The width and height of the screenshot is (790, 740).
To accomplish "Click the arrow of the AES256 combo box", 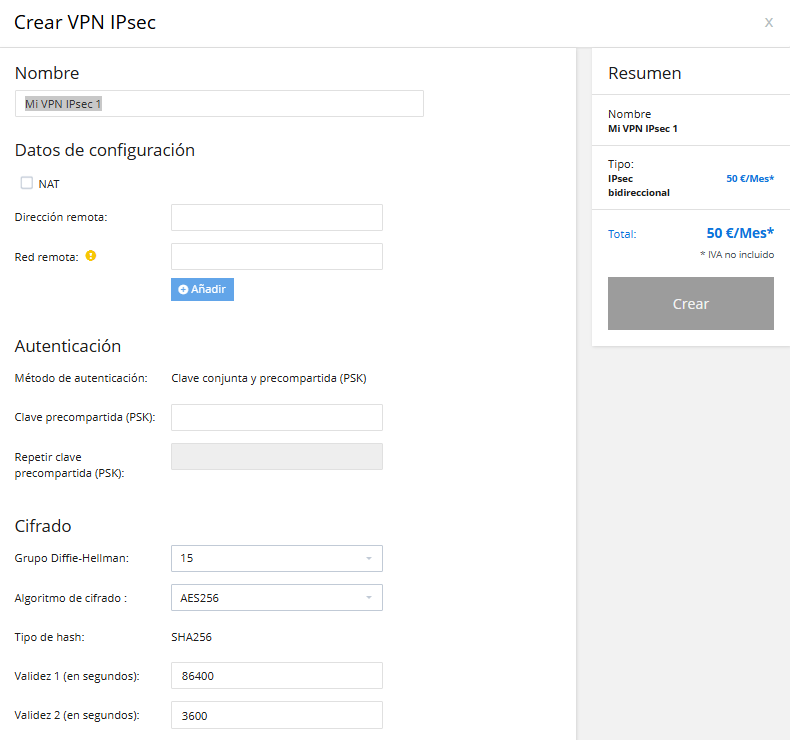I will [x=369, y=597].
